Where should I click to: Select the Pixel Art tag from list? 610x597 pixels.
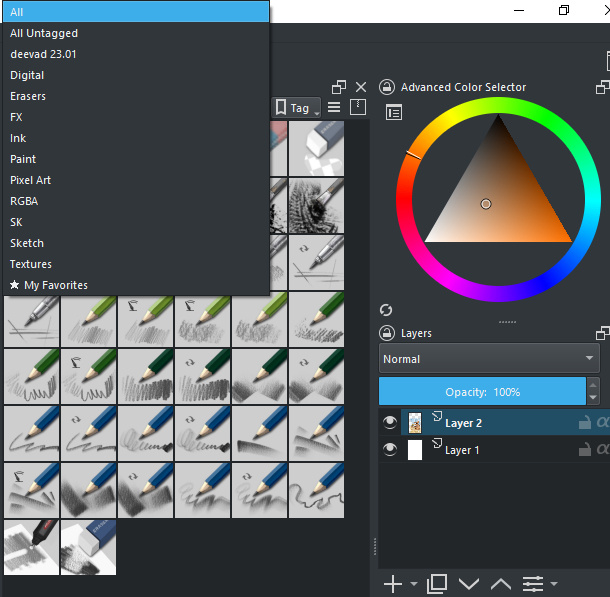30,180
